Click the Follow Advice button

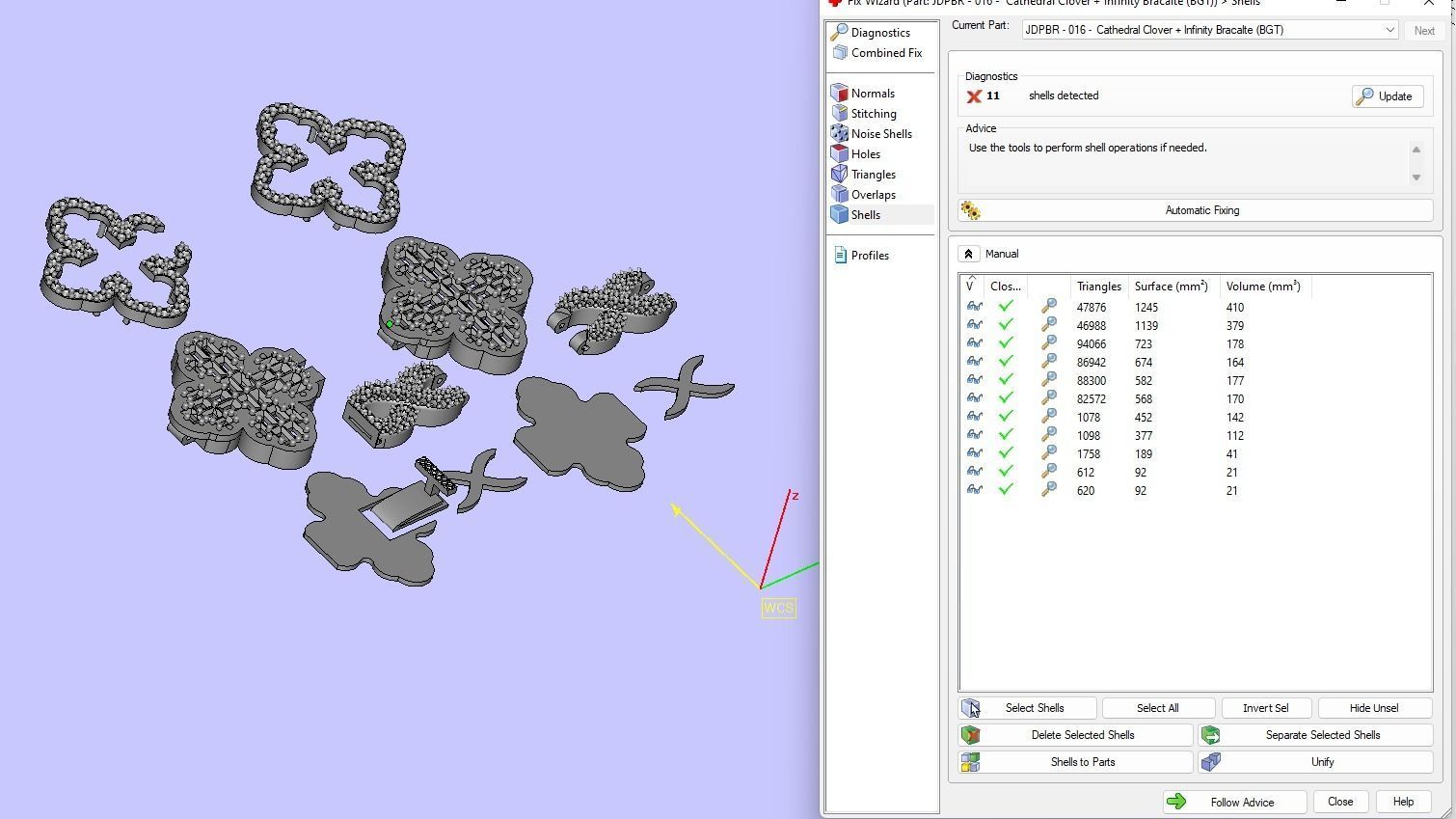coord(1234,803)
